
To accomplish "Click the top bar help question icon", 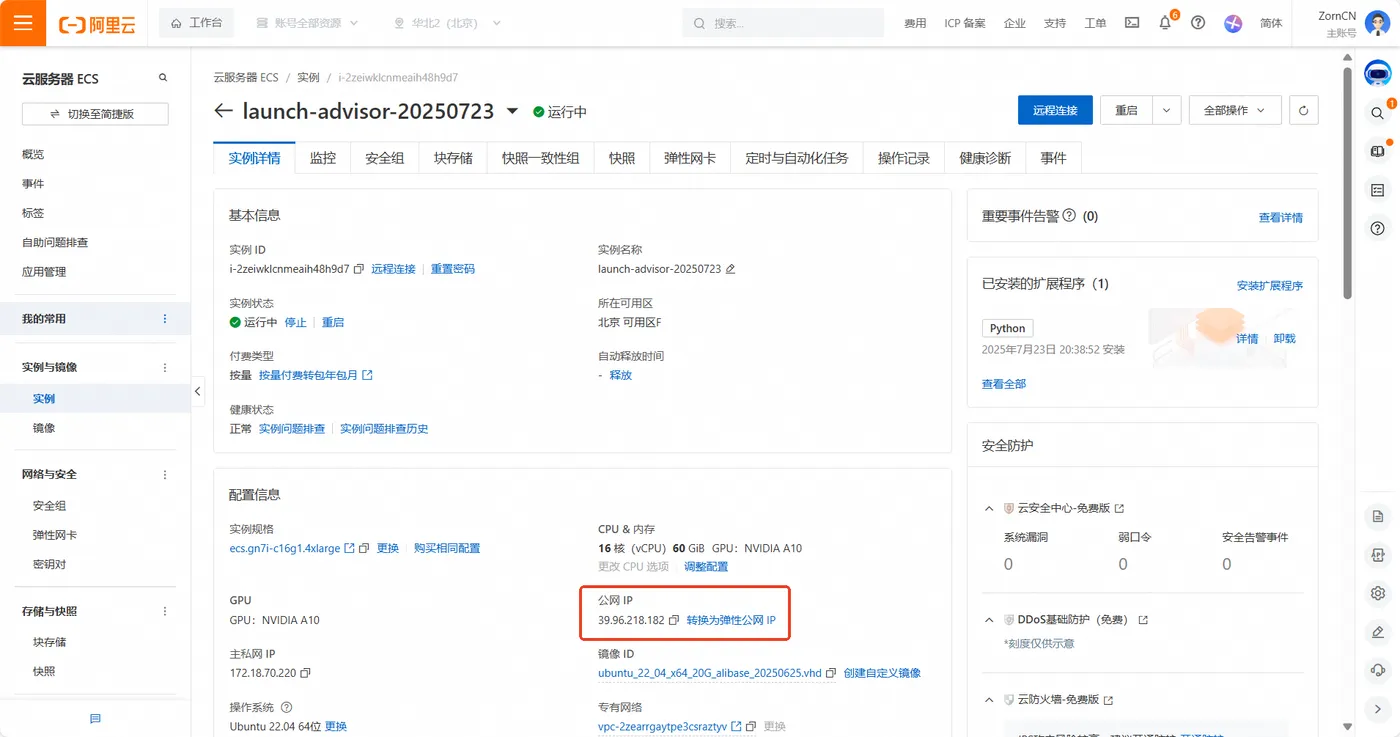I will click(x=1198, y=23).
